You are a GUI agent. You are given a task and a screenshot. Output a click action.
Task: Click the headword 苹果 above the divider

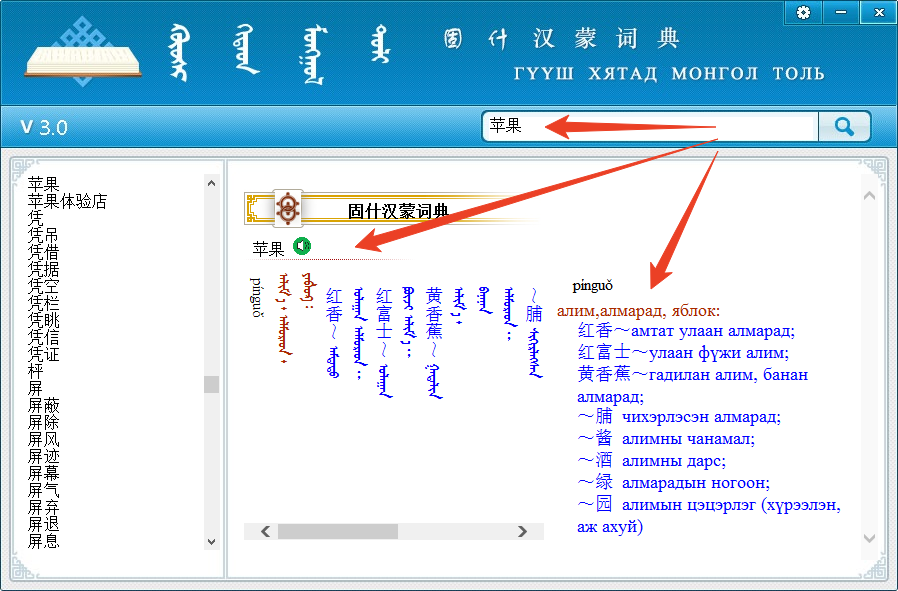click(269, 244)
